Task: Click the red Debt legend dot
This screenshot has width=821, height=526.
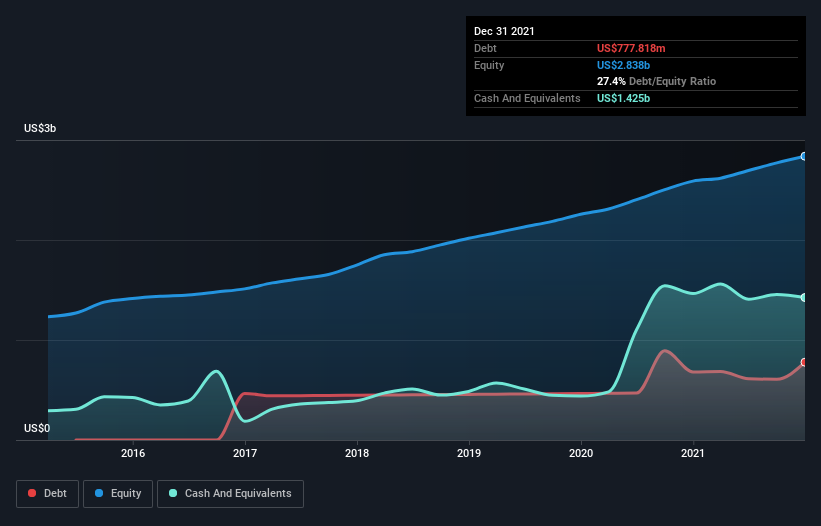Action: [32, 493]
